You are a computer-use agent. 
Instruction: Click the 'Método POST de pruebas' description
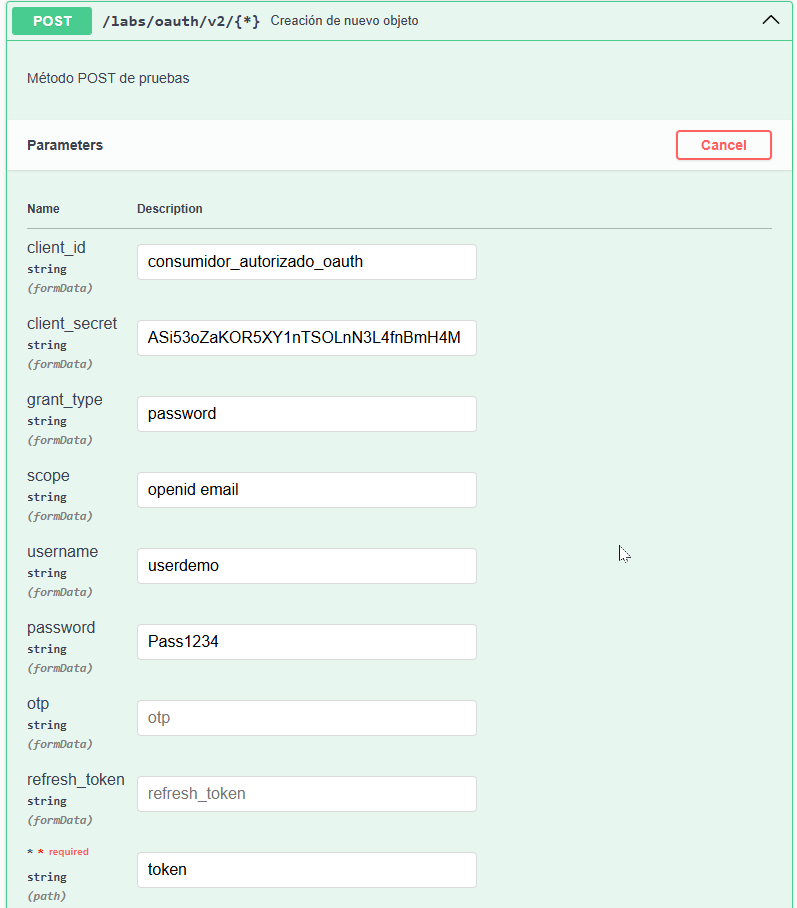108,78
